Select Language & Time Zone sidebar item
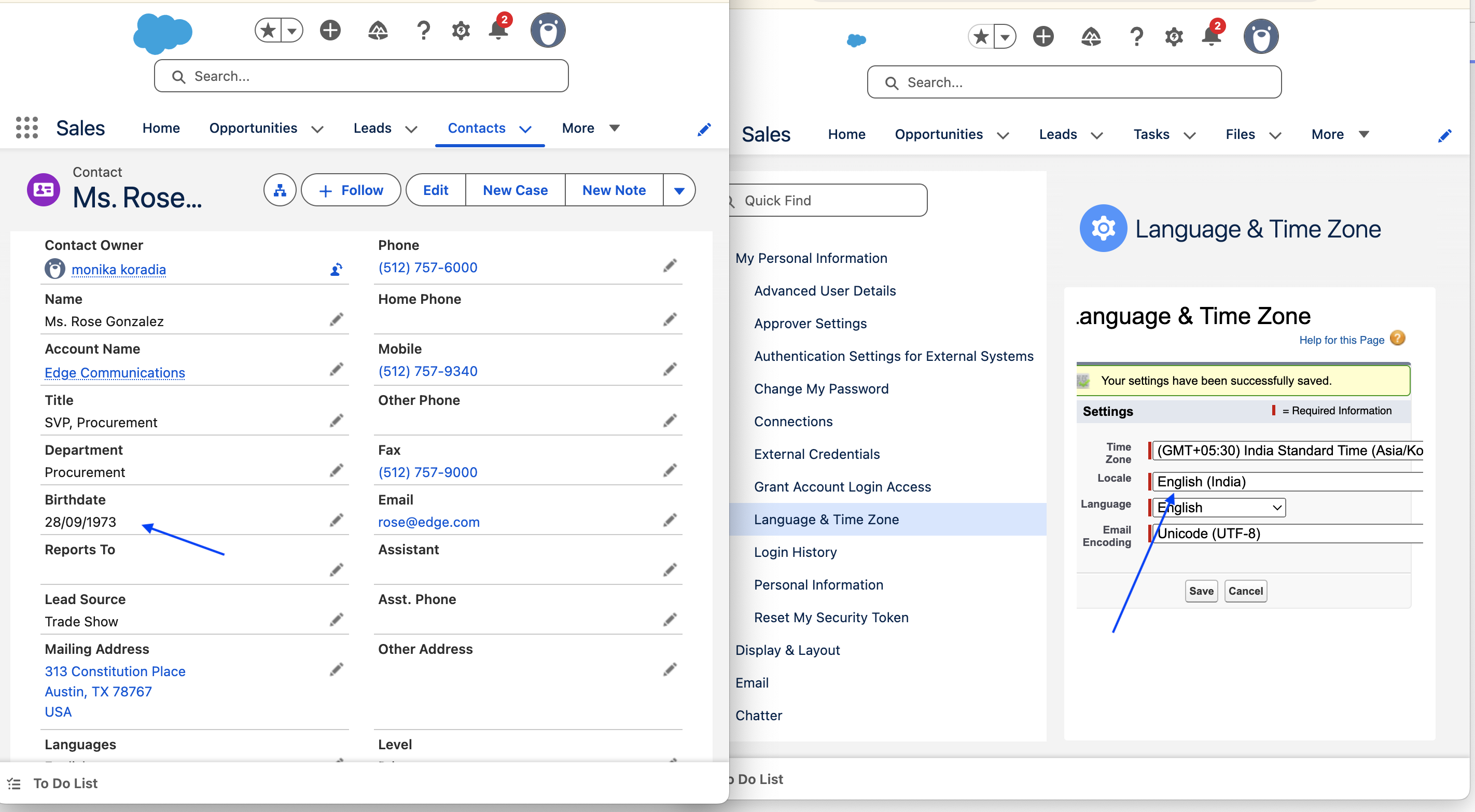The width and height of the screenshot is (1475, 812). pos(888,520)
